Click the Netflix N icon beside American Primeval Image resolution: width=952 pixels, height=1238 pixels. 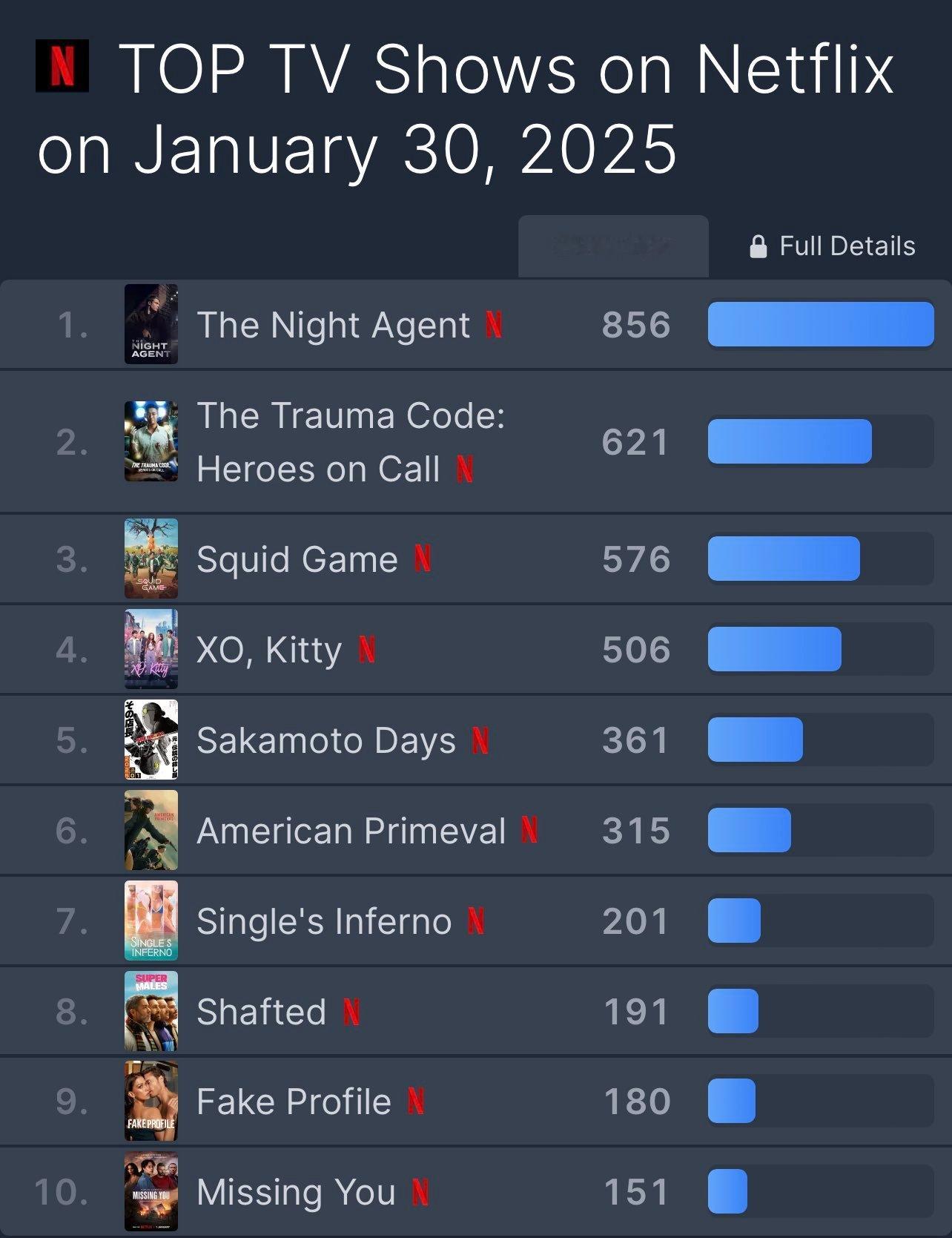[529, 830]
